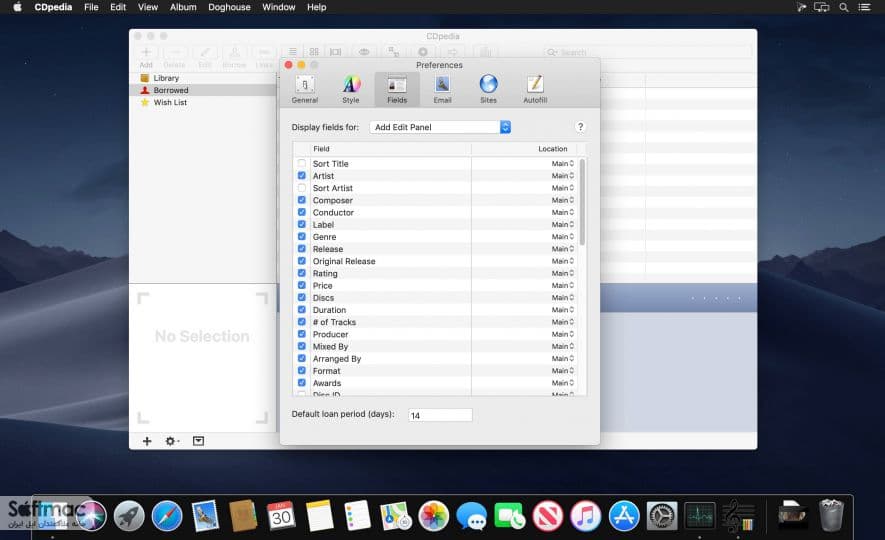Open the Doghouse menu
Screen dimensions: 885x540
(229, 7)
